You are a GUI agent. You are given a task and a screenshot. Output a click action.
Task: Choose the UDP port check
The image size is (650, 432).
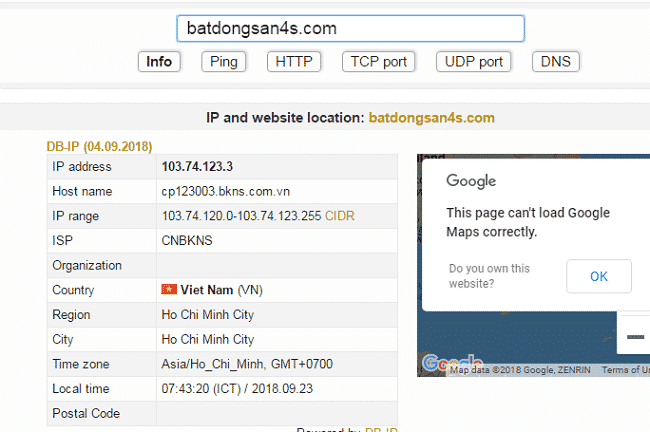473,62
